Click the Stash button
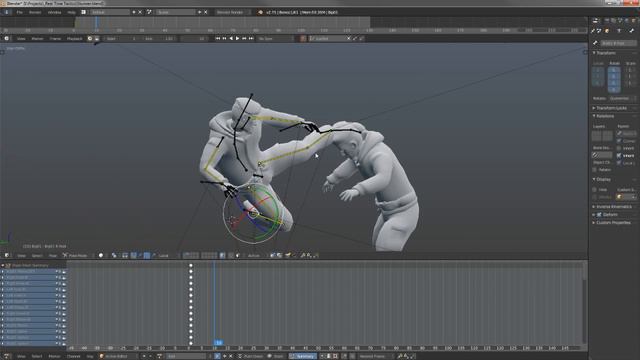The image size is (640, 360). [x=276, y=356]
